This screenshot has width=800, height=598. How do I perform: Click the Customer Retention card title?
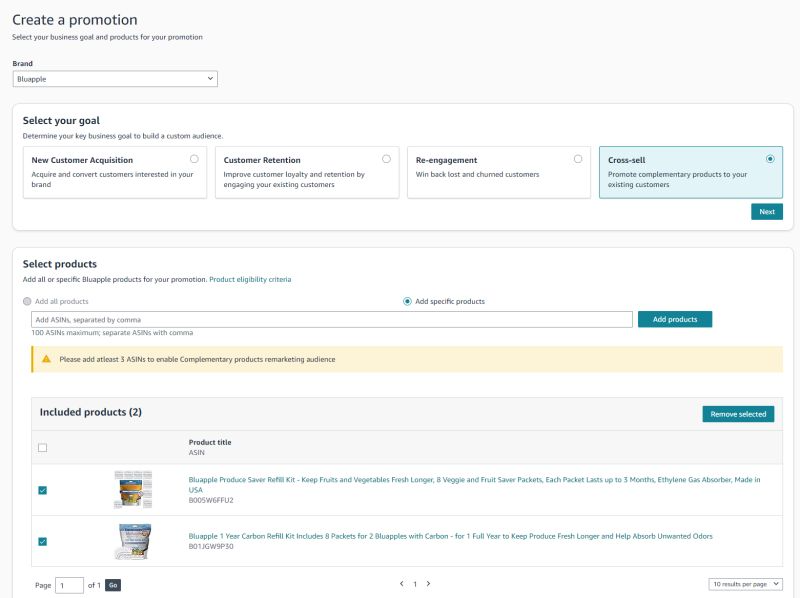(262, 160)
